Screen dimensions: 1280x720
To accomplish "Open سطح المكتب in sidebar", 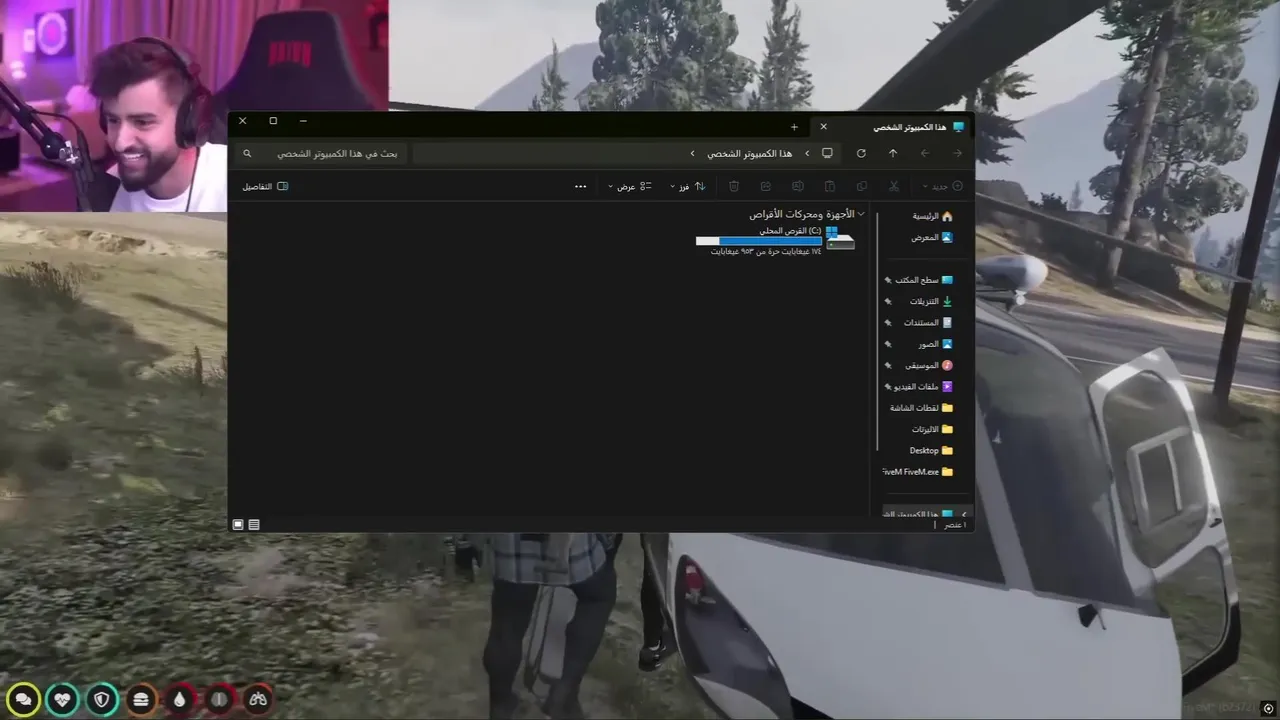I will pyautogui.click(x=924, y=280).
